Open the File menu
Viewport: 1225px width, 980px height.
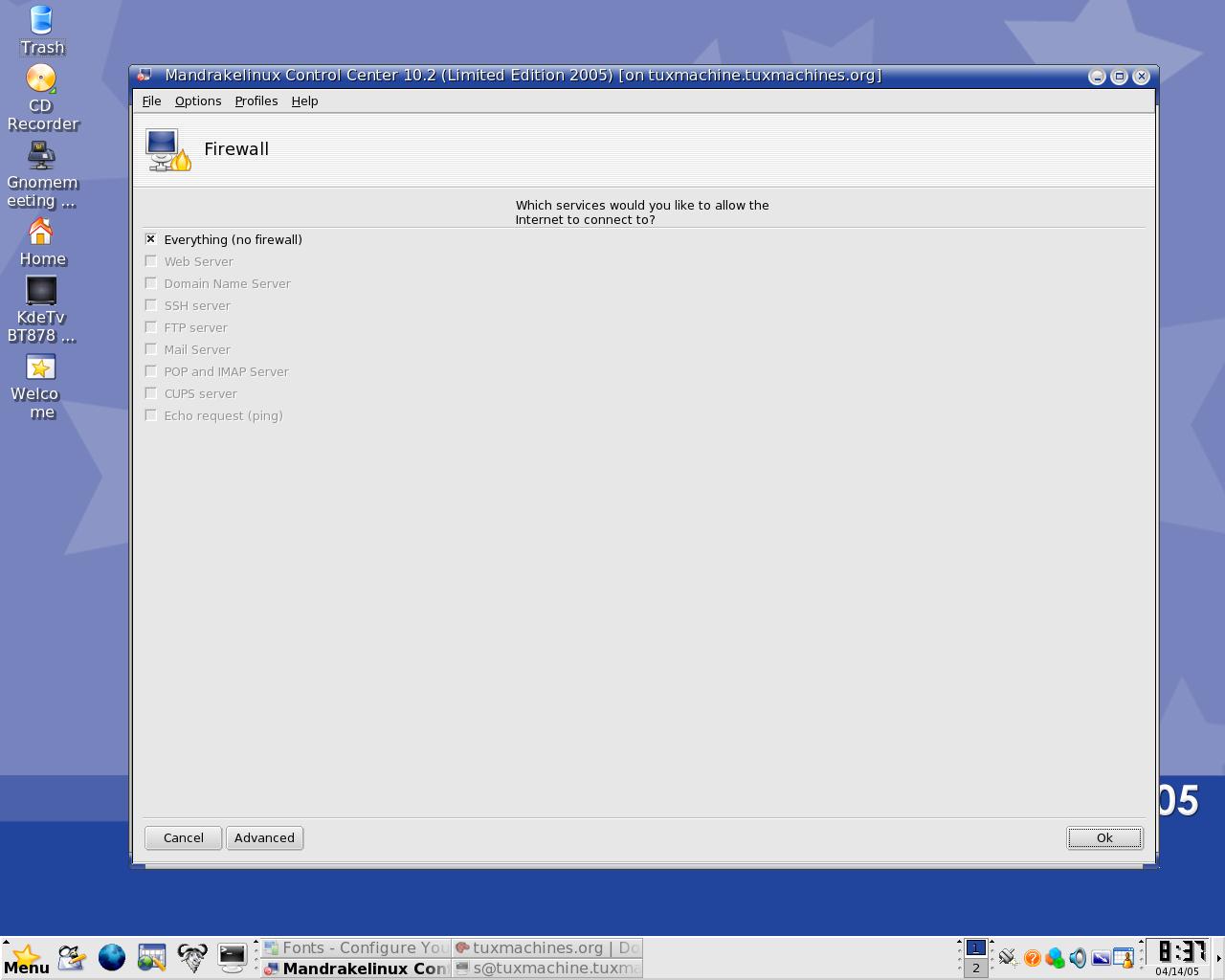point(151,100)
